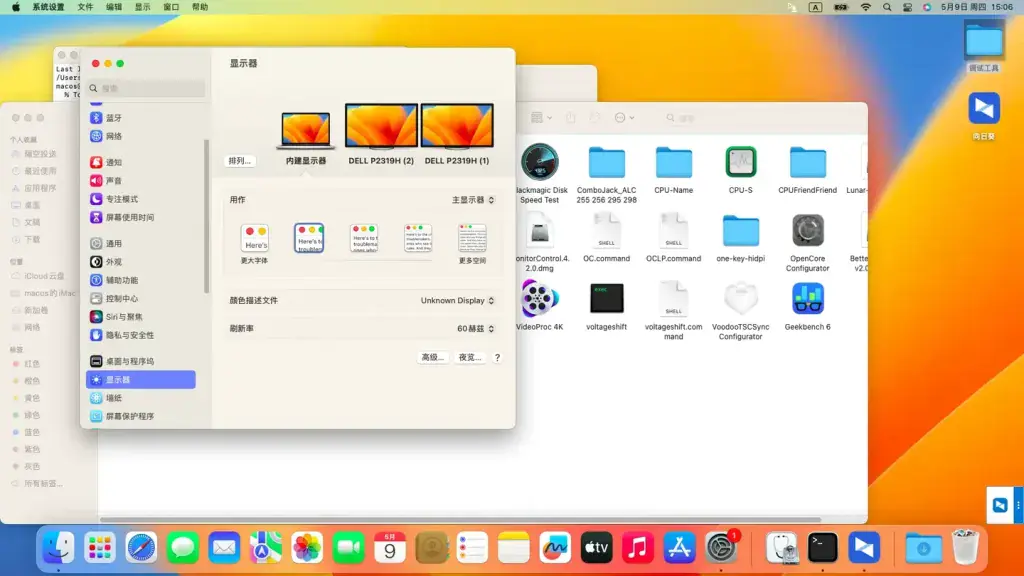Open the Window menu in the menu bar

(171, 7)
